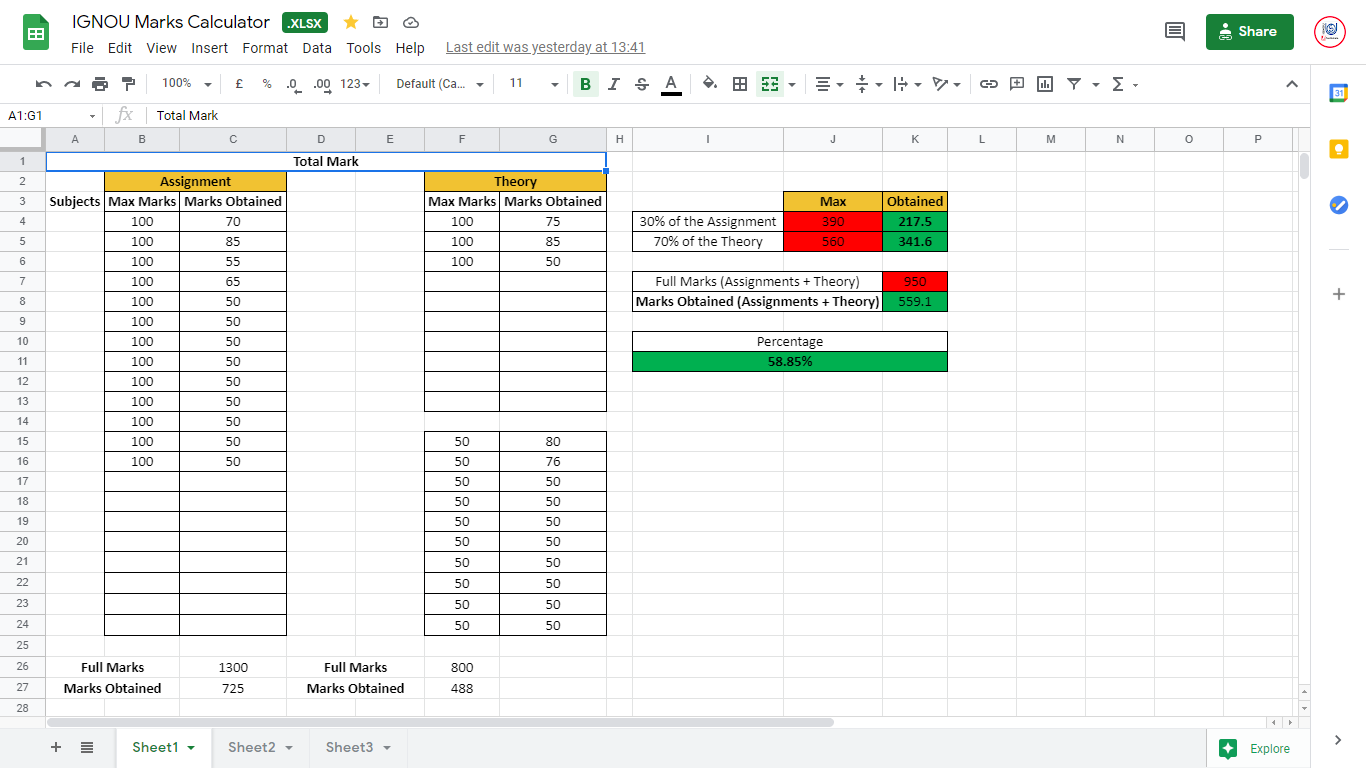Viewport: 1366px width, 768px height.
Task: Open the Explore panel
Action: tap(1256, 748)
